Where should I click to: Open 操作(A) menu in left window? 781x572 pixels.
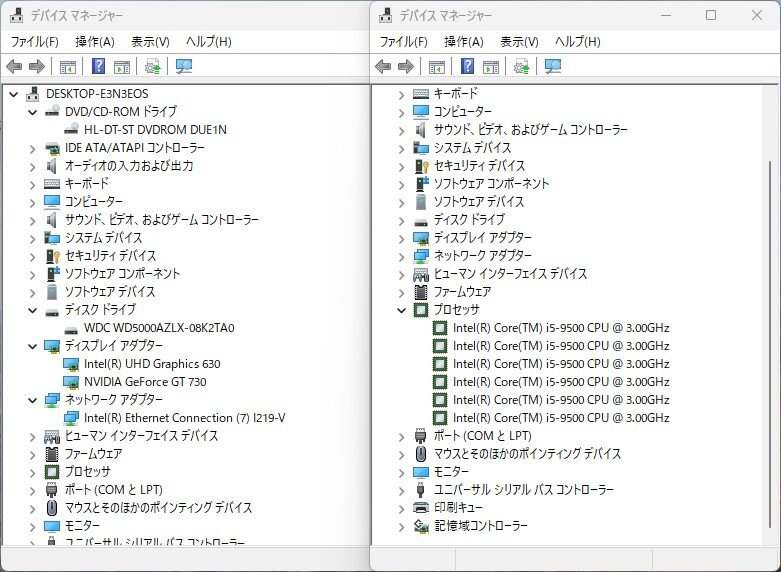pyautogui.click(x=95, y=42)
